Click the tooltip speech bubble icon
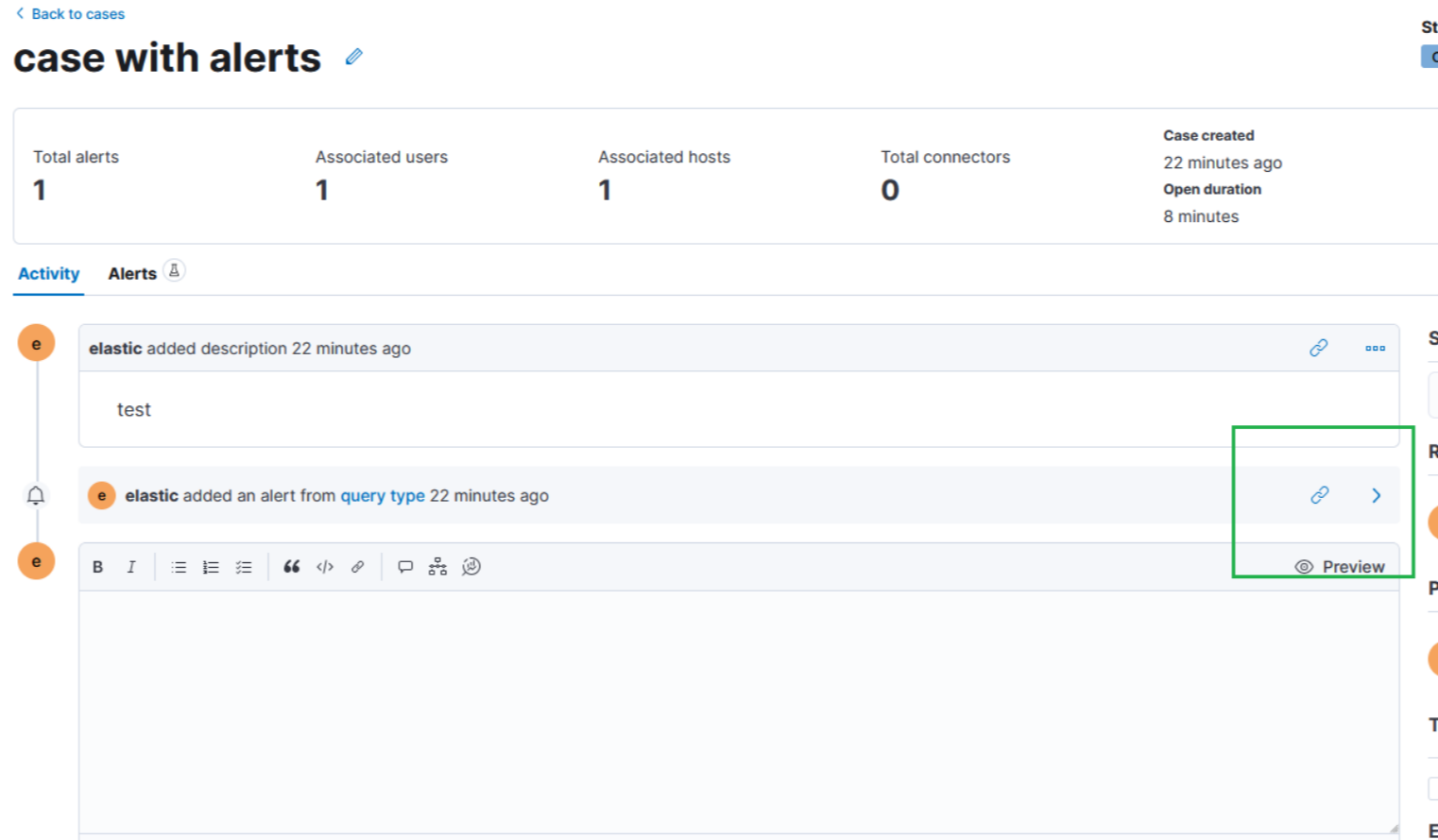This screenshot has height=840, width=1438. tap(405, 567)
